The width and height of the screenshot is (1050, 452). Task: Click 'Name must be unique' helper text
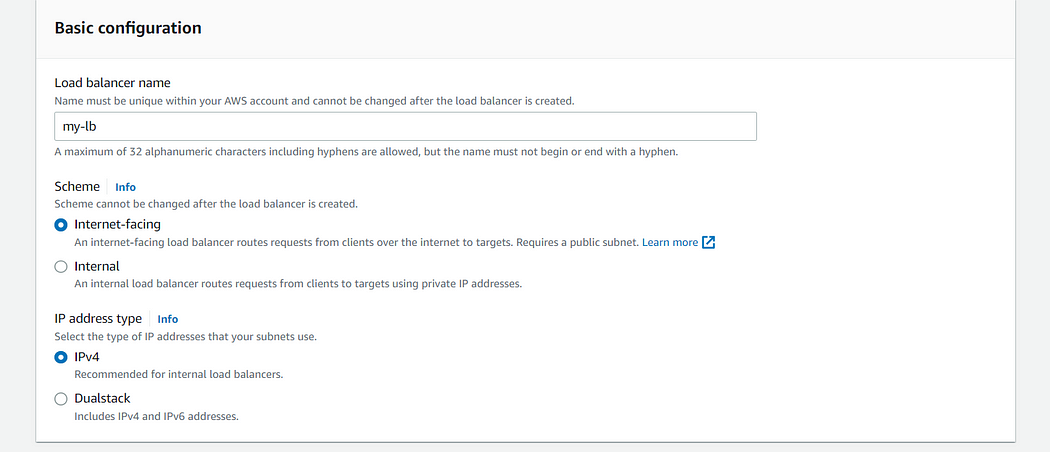314,102
